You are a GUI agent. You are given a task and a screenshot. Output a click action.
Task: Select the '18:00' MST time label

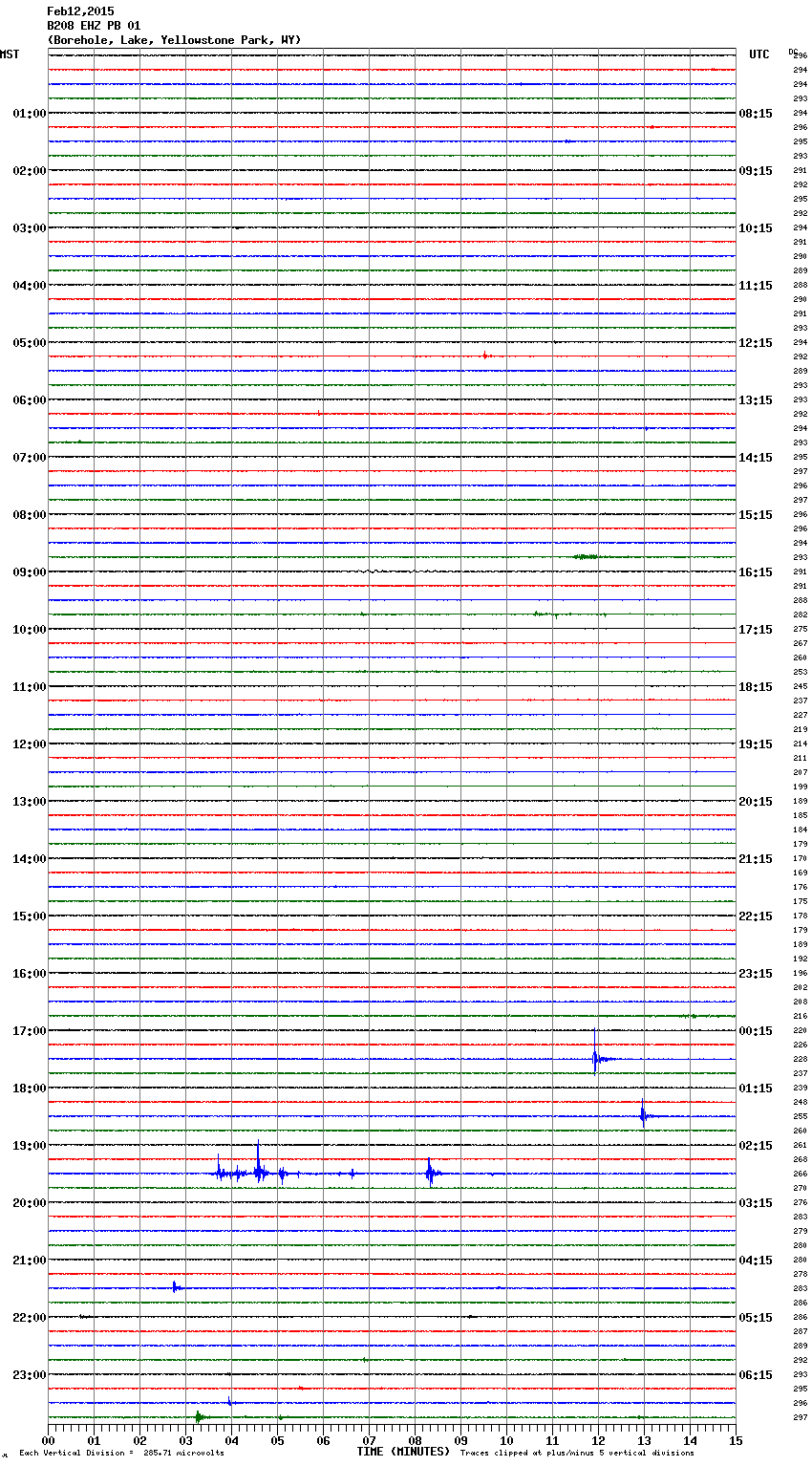pyautogui.click(x=30, y=1089)
